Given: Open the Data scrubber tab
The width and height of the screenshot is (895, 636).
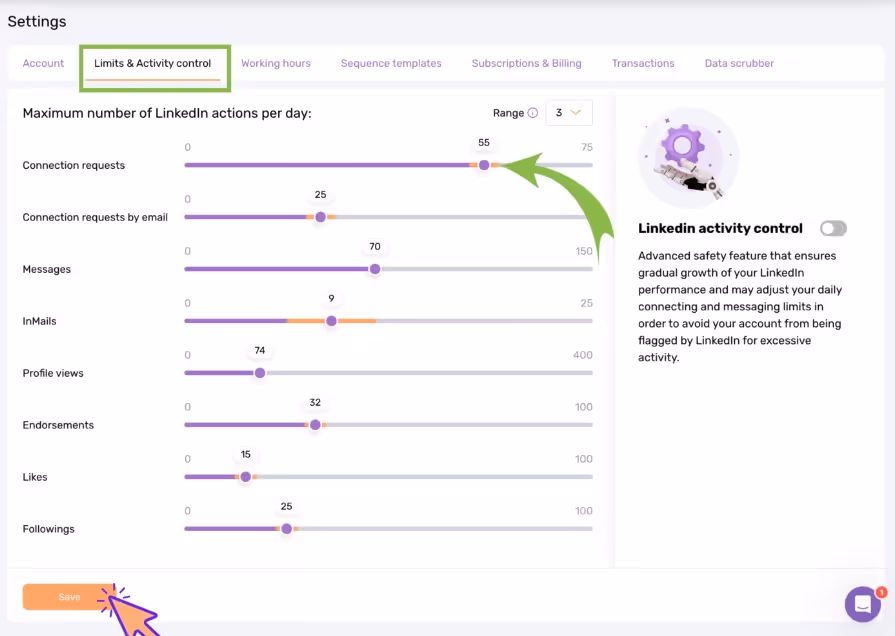Looking at the screenshot, I should pos(739,63).
